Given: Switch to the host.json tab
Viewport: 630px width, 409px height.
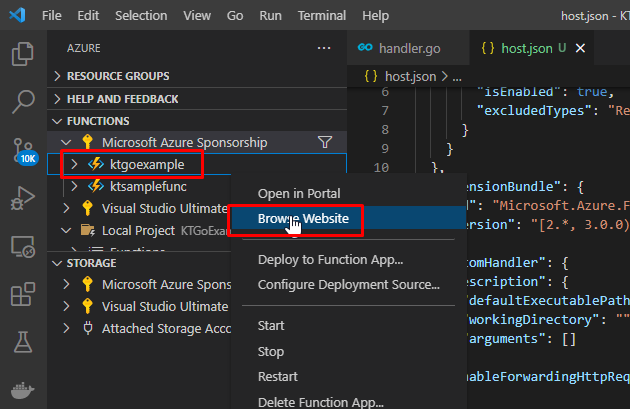Looking at the screenshot, I should (x=531, y=48).
